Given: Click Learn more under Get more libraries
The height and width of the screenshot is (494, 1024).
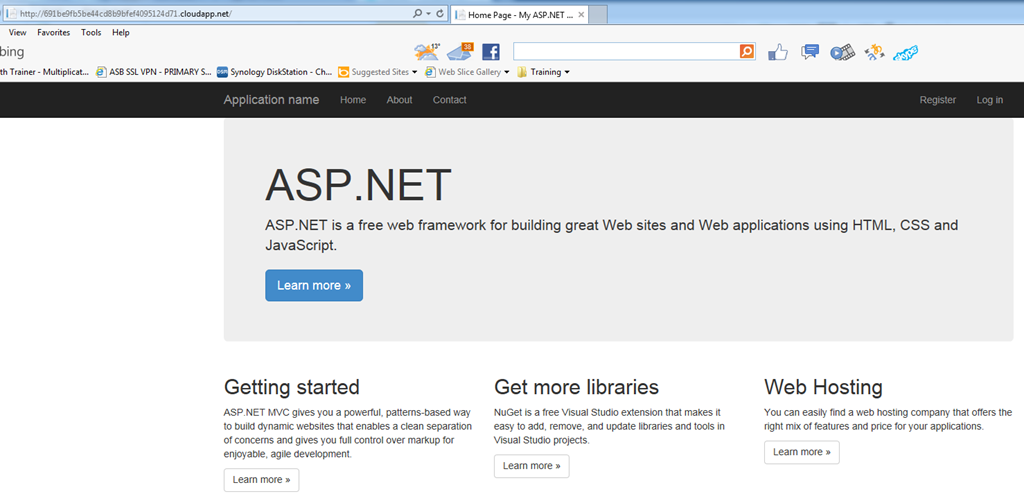Looking at the screenshot, I should [532, 466].
